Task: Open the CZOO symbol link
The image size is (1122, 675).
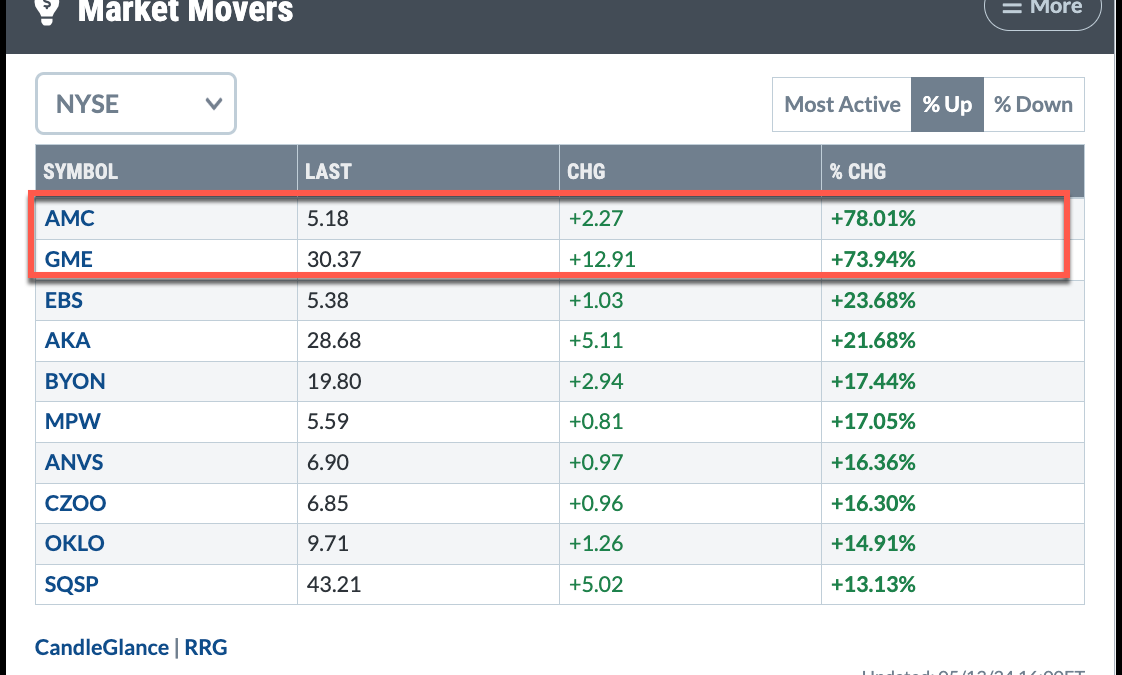Action: pos(76,503)
